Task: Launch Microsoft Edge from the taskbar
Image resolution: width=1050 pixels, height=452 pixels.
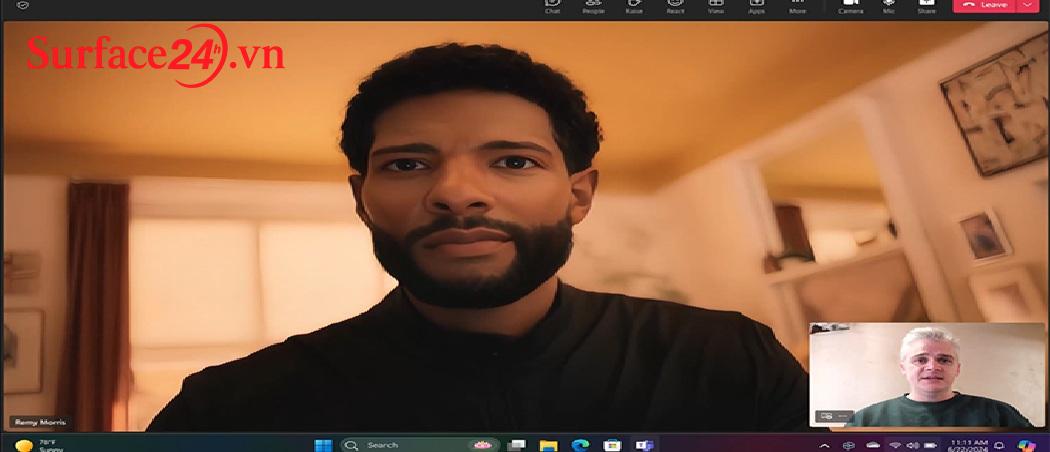Action: click(x=580, y=444)
